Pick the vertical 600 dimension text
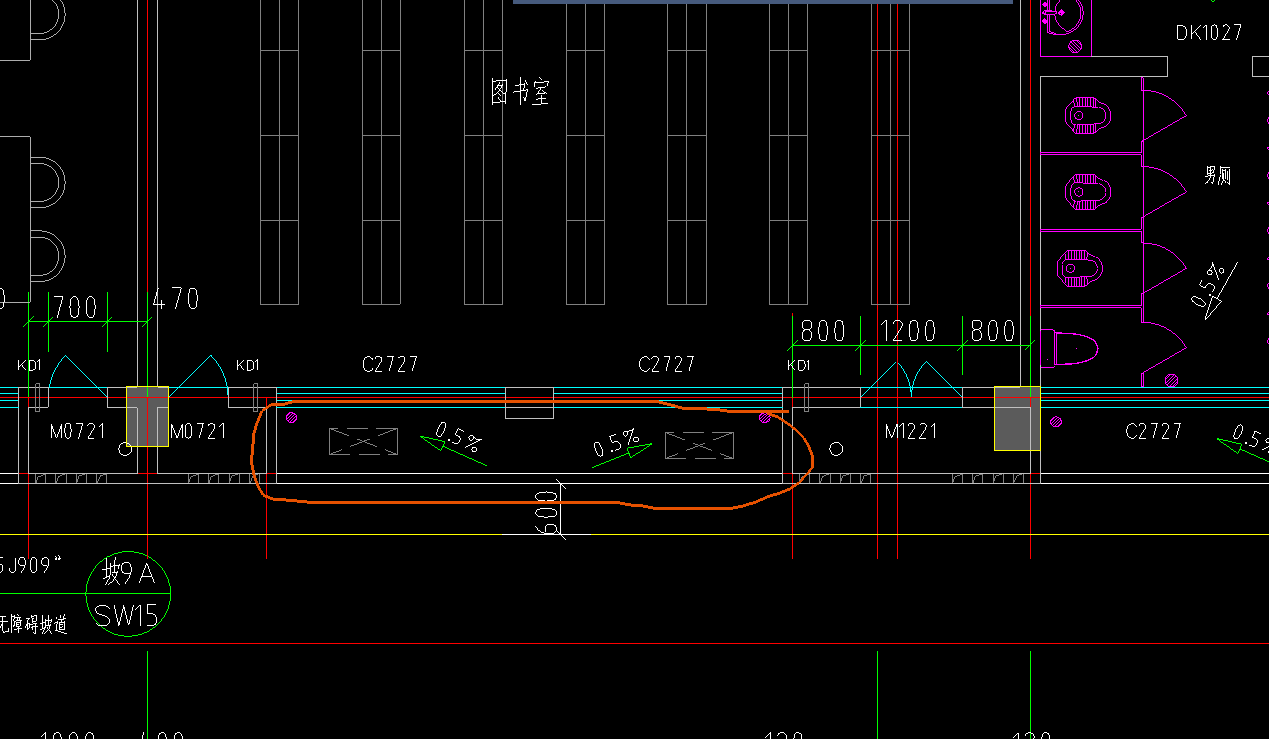The image size is (1269, 739). point(547,512)
